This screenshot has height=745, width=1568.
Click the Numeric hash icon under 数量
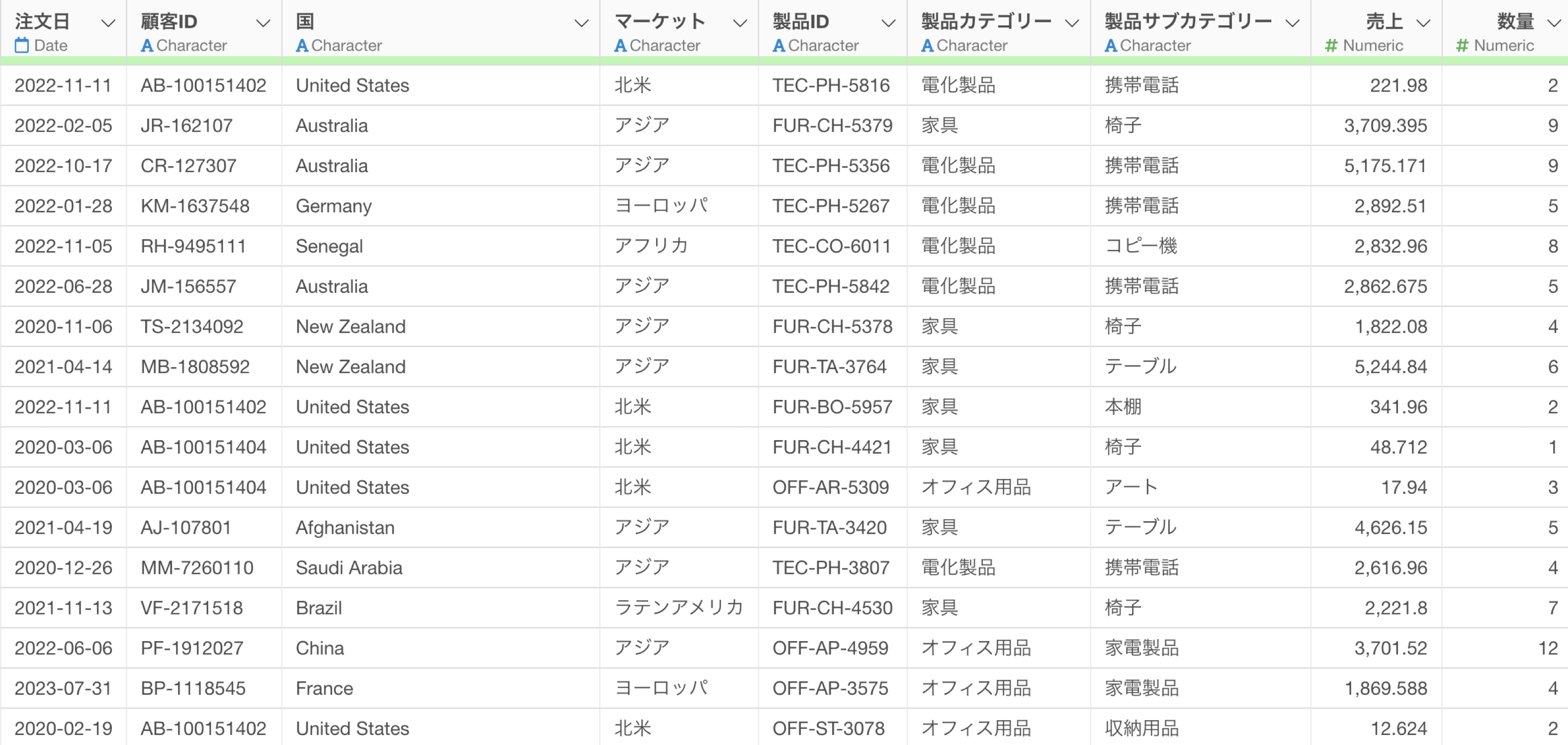1462,45
